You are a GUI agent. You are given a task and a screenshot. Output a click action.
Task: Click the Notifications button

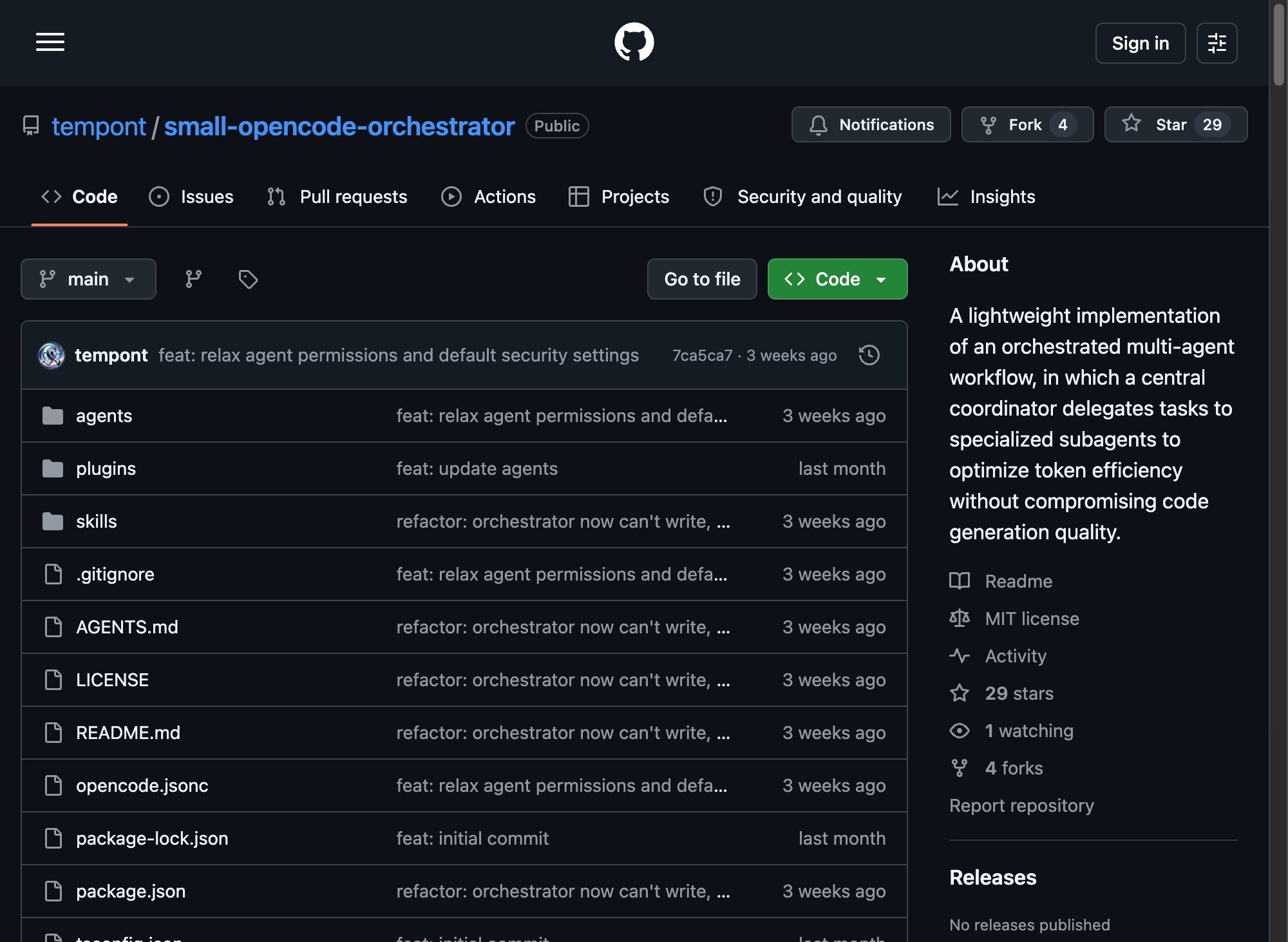tap(871, 124)
